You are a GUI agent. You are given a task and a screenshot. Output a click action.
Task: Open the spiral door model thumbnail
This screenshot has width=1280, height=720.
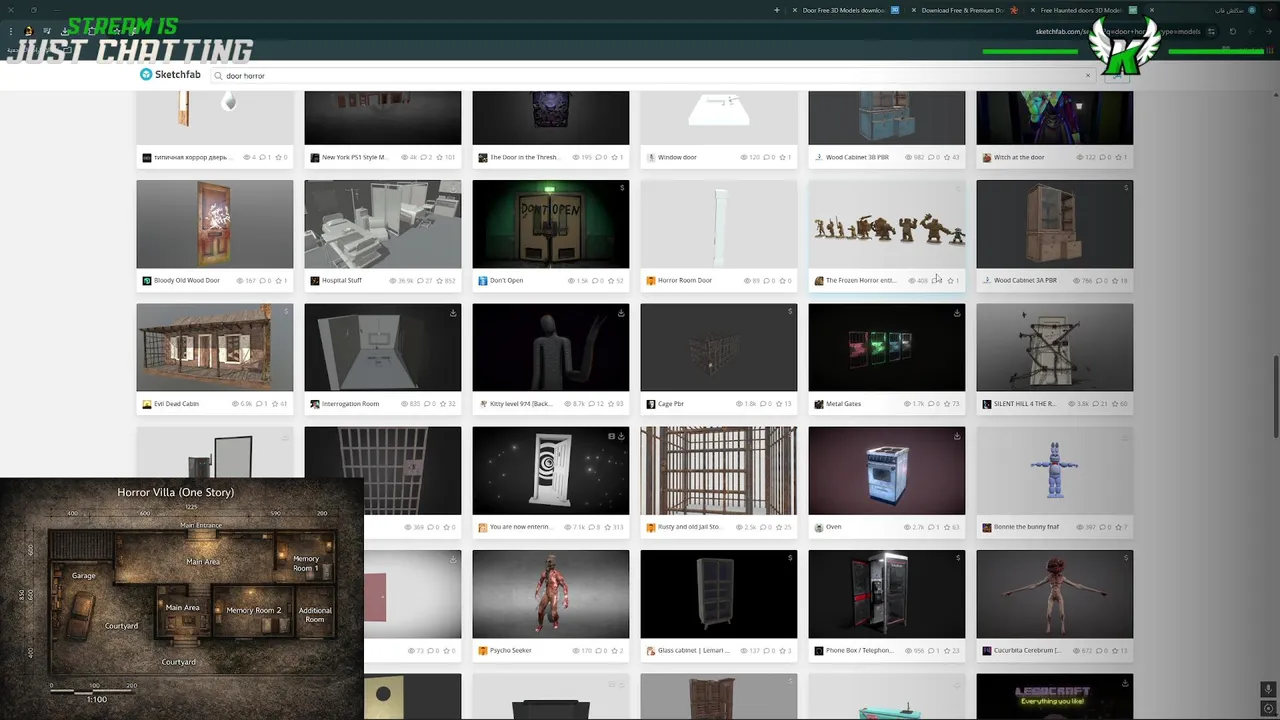[551, 471]
